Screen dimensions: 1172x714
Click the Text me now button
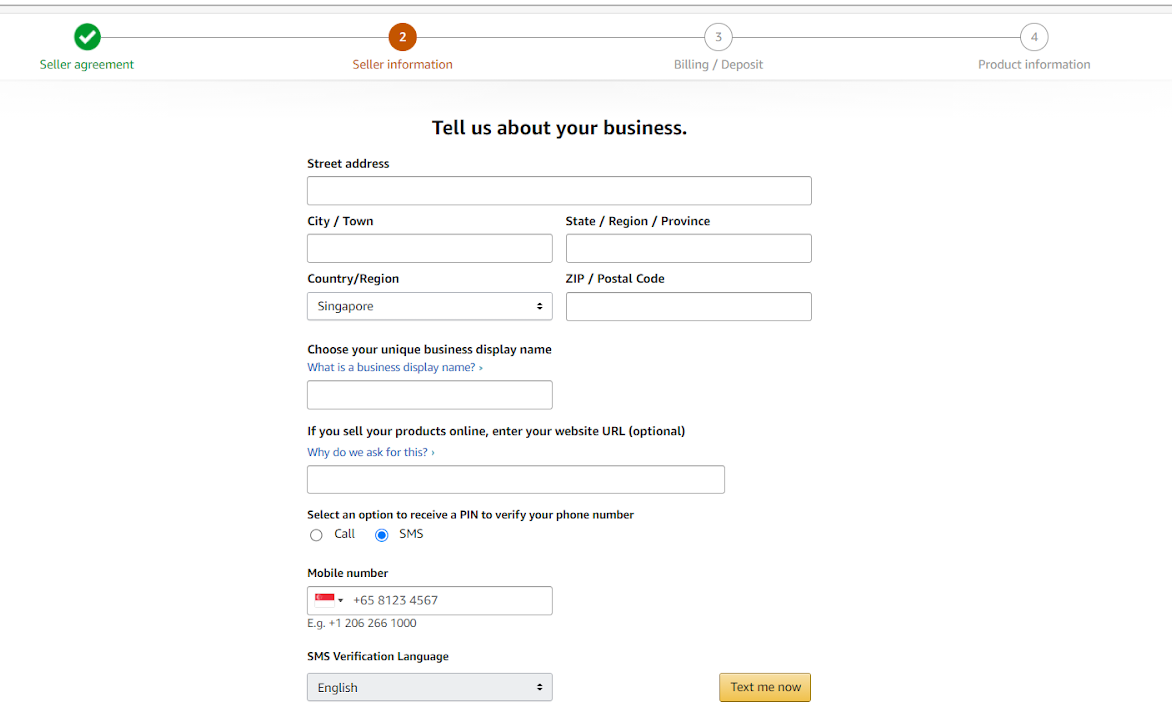point(765,687)
